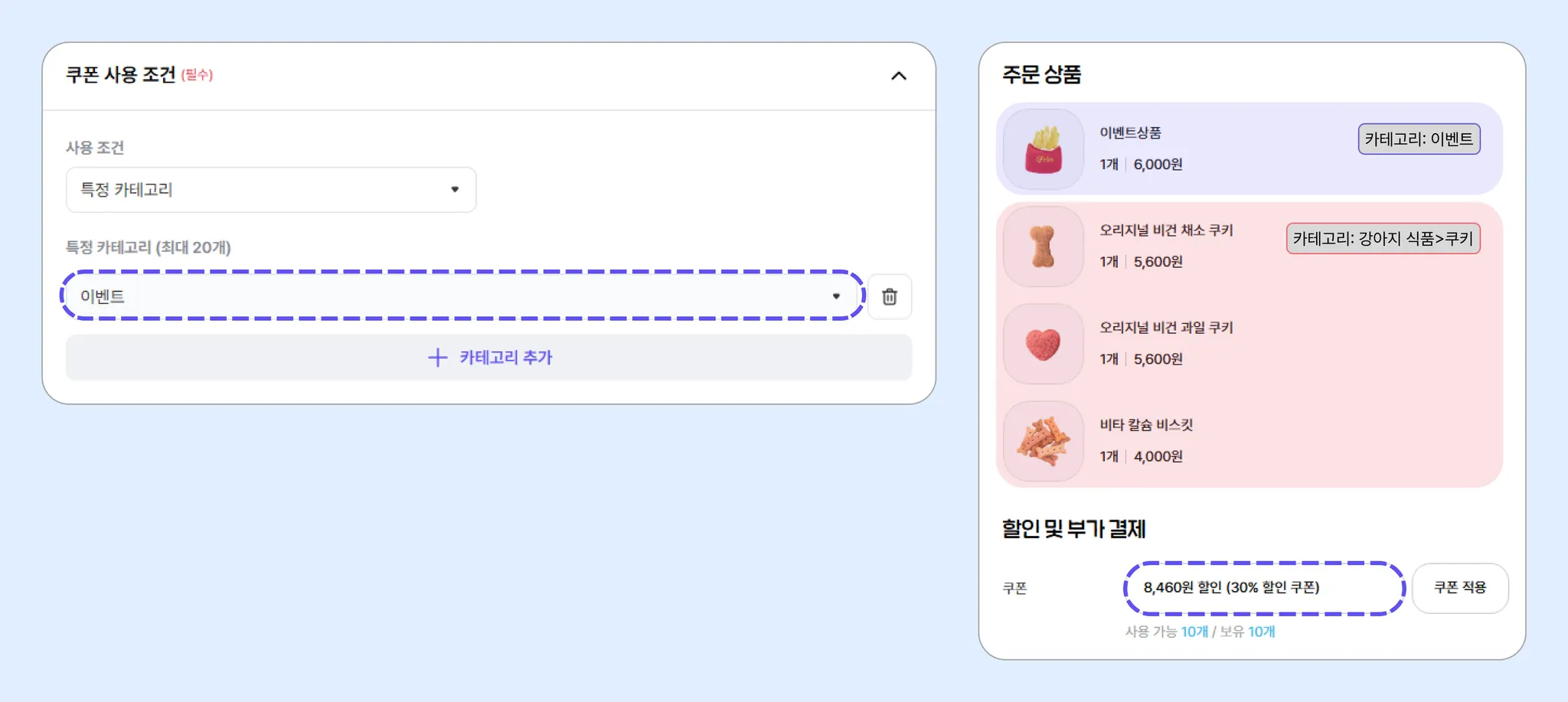Click the bone-shaped cookie product thumbnail

coord(1043,247)
